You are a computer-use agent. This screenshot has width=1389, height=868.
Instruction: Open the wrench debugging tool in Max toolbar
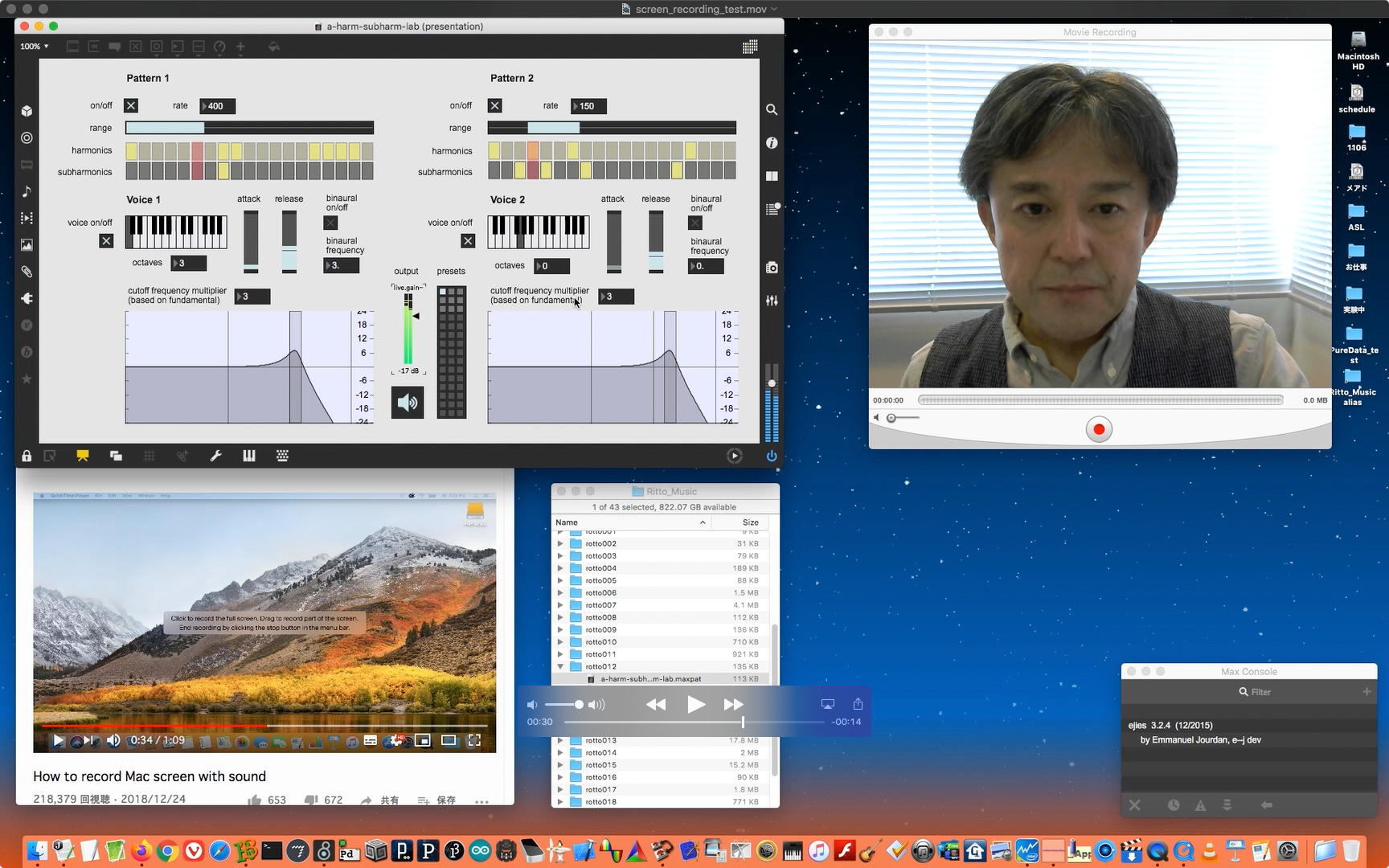point(215,456)
